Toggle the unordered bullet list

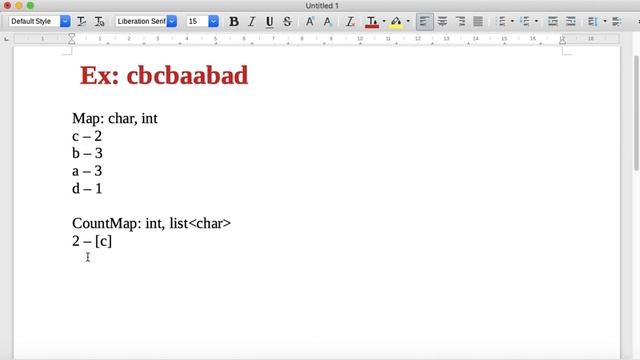click(501, 21)
